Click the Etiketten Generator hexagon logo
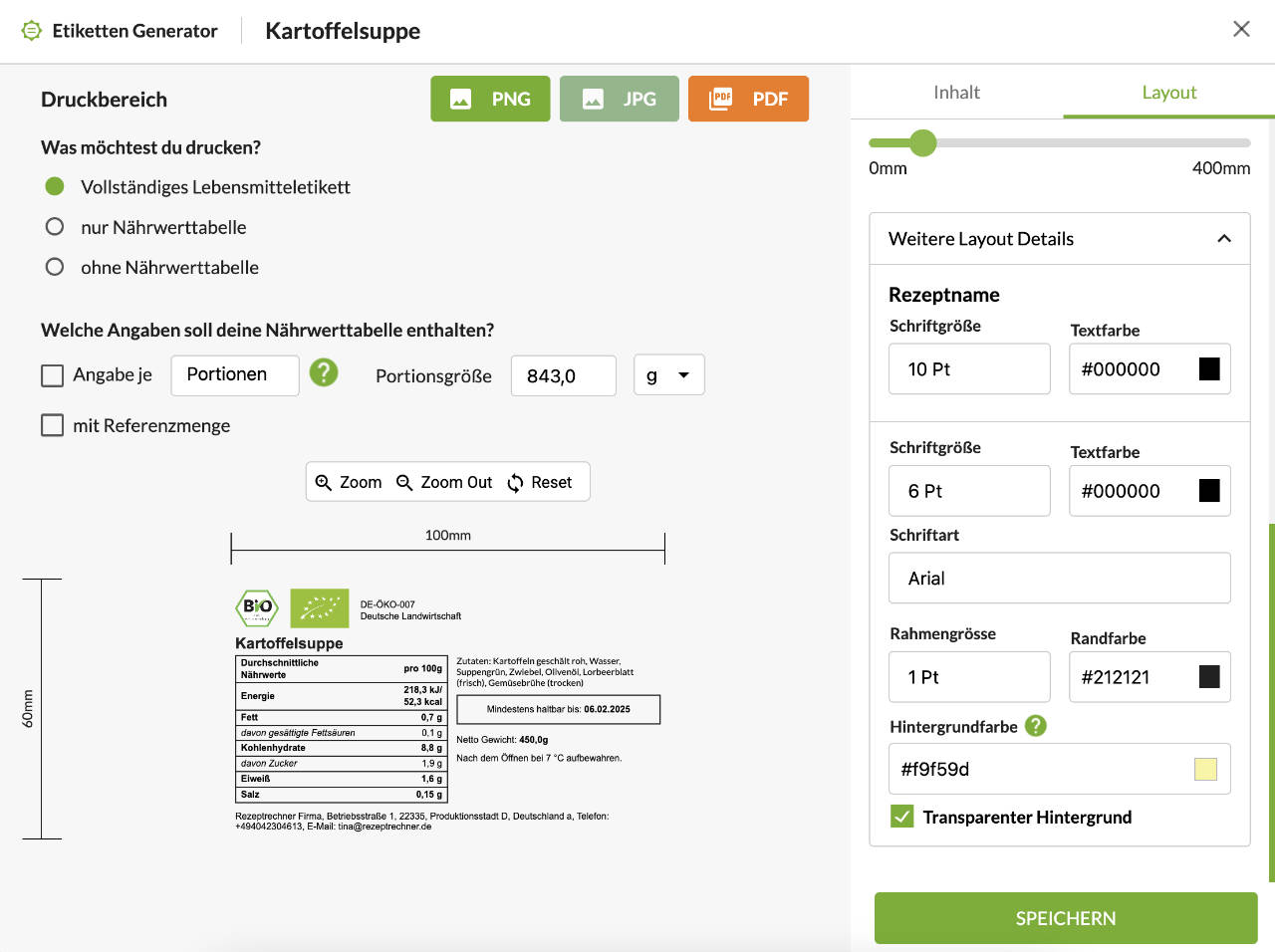Screen dimensions: 1275x952 point(31,30)
